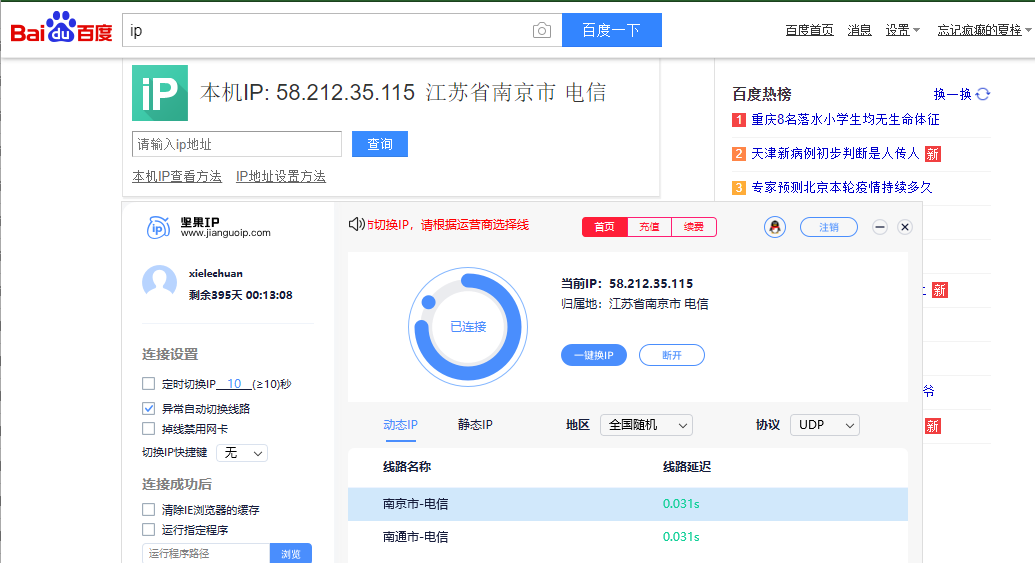Open camera image search icon
Screen dimensions: 1035x563
(x=542, y=30)
